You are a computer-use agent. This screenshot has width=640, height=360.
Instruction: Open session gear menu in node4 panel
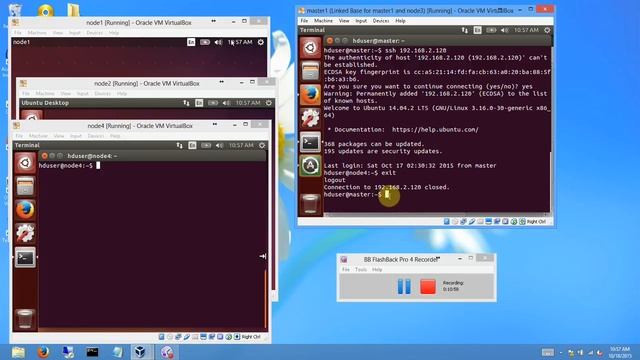pos(262,145)
